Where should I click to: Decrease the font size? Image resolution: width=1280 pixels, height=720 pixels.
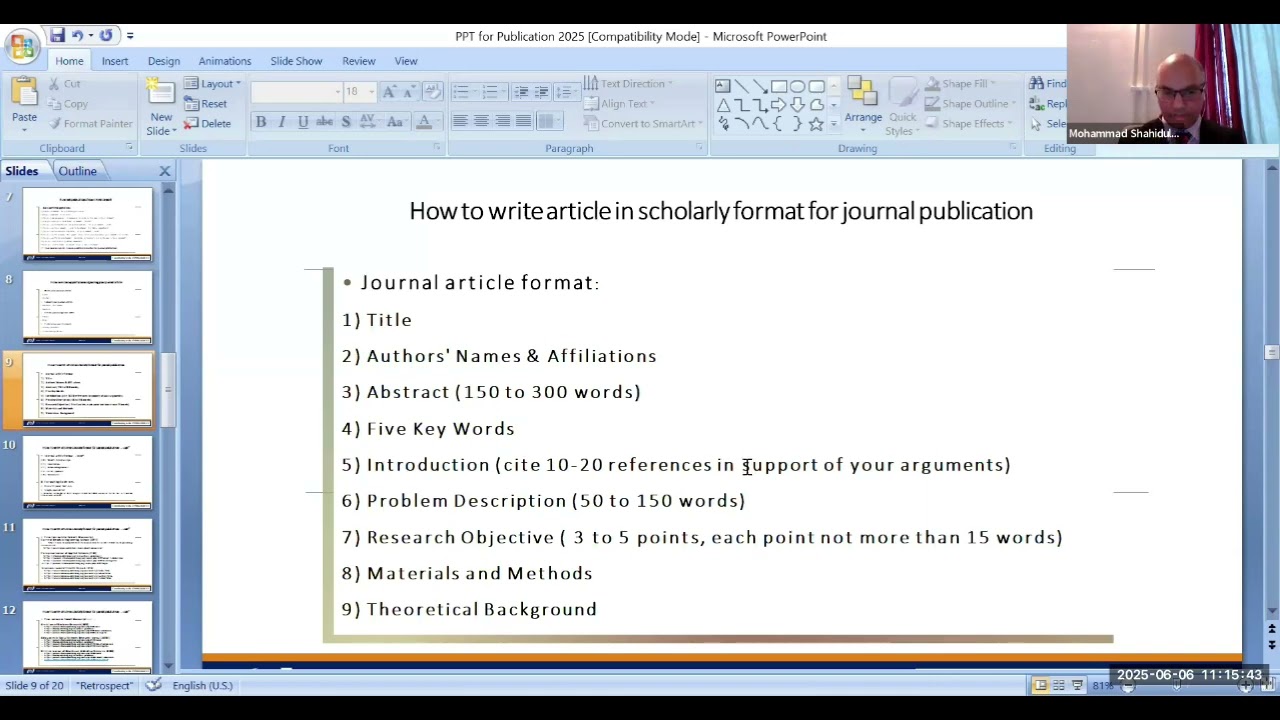(x=410, y=92)
